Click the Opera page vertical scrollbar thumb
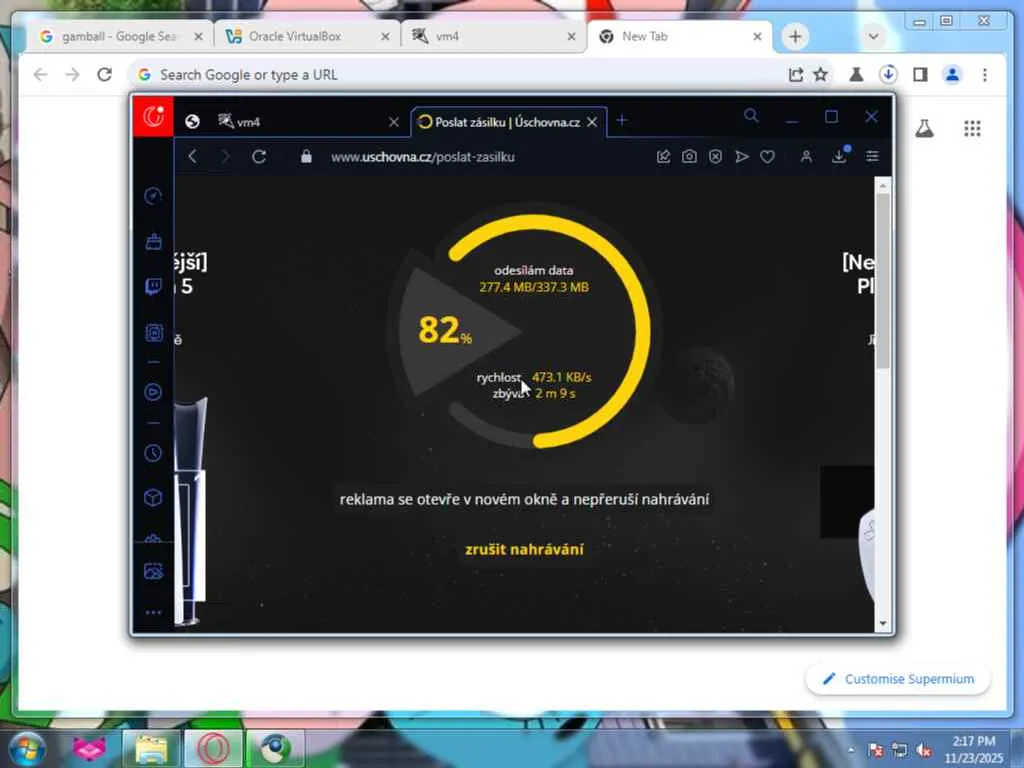This screenshot has height=768, width=1024. coord(883,281)
